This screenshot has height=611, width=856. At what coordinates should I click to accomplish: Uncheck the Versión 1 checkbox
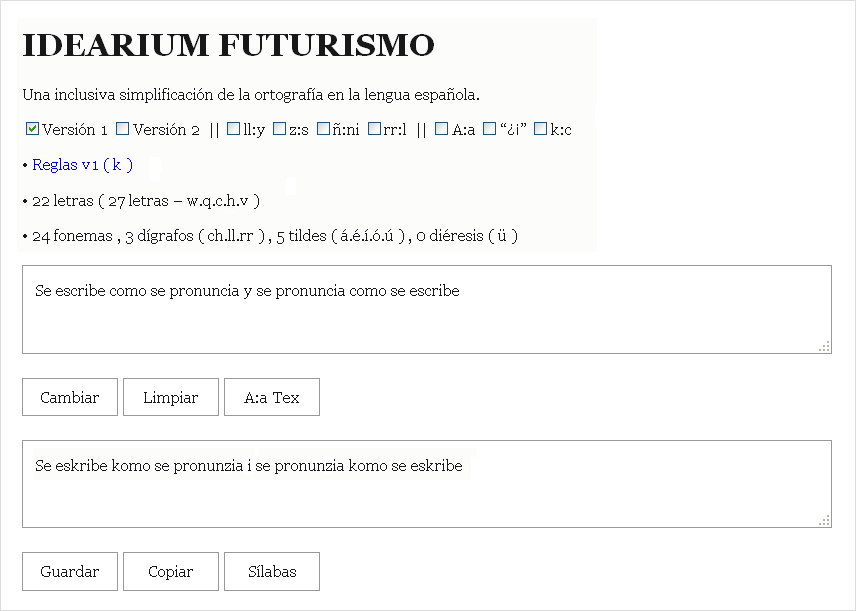point(32,129)
